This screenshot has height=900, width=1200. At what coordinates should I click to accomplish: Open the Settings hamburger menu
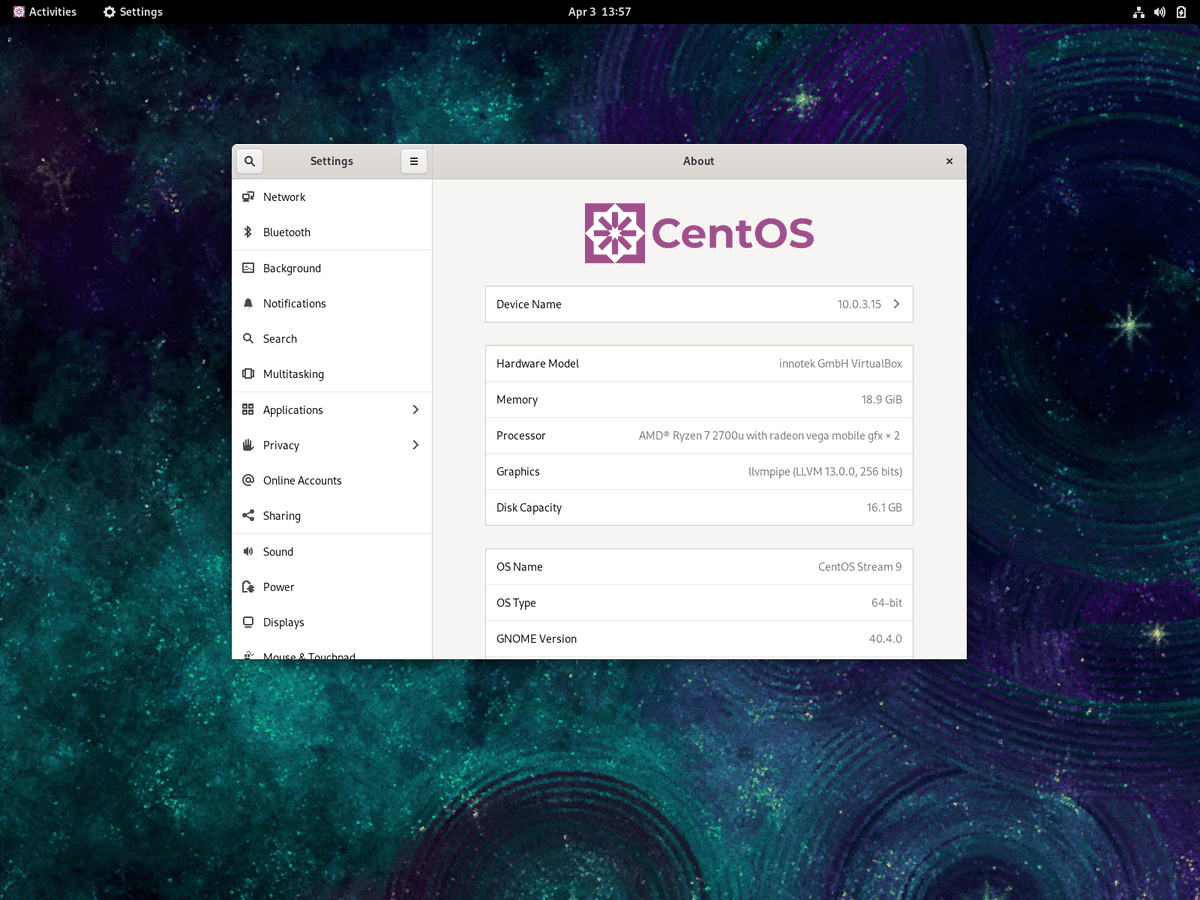(x=414, y=161)
